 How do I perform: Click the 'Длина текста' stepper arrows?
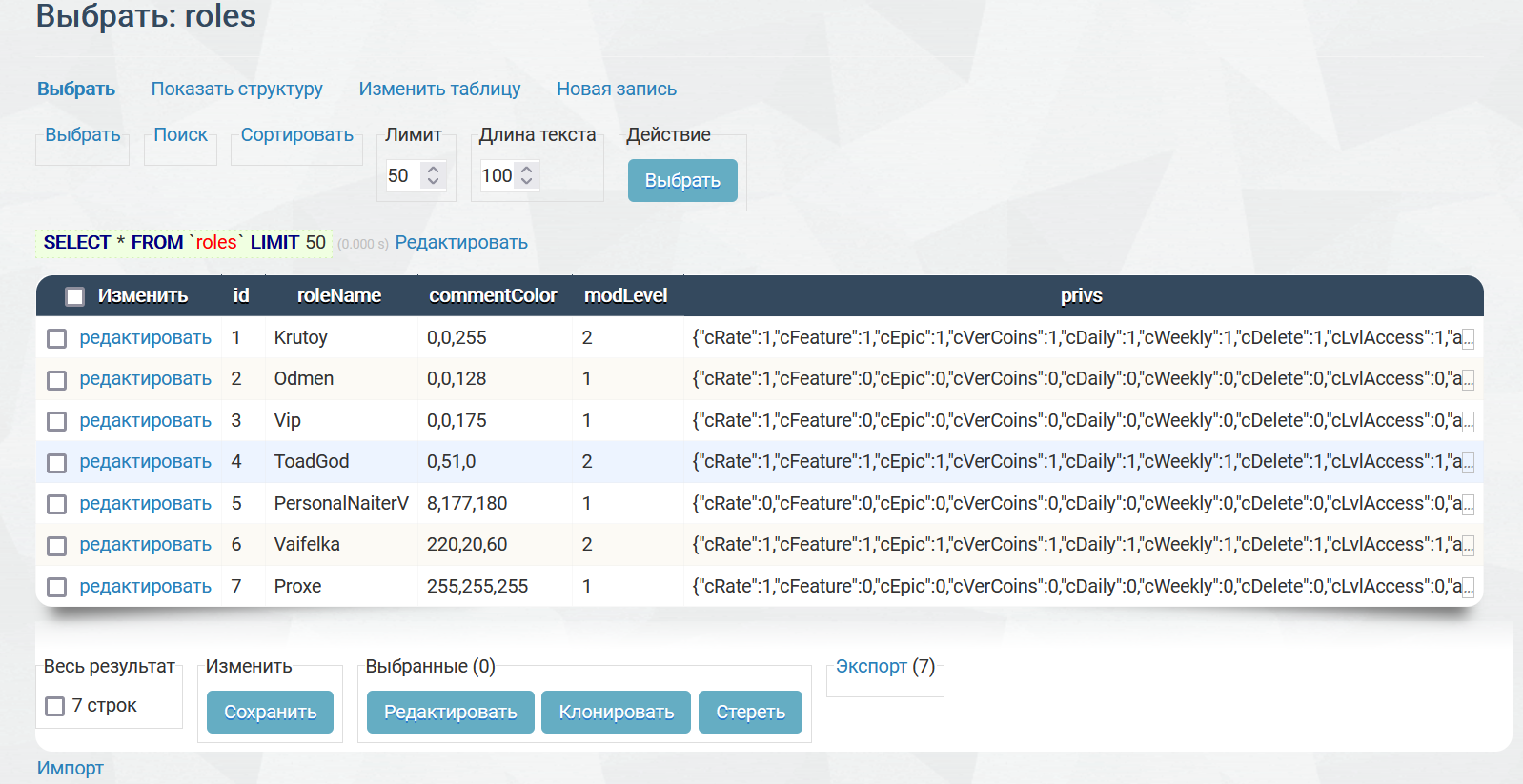point(527,175)
